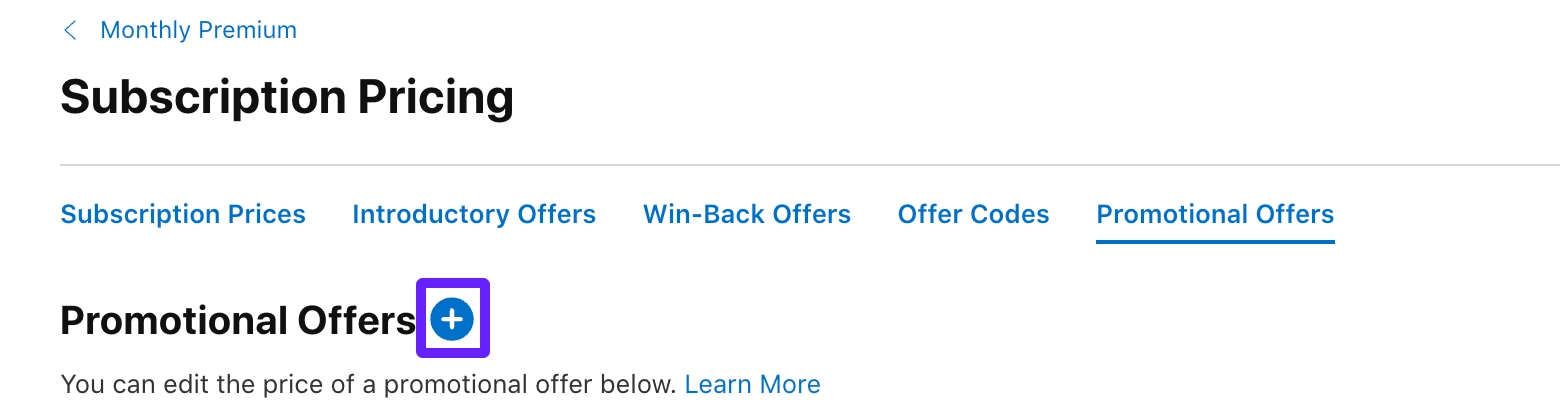Image resolution: width=1560 pixels, height=414 pixels.
Task: Switch to the Subscription Prices tab
Action: pyautogui.click(x=183, y=214)
